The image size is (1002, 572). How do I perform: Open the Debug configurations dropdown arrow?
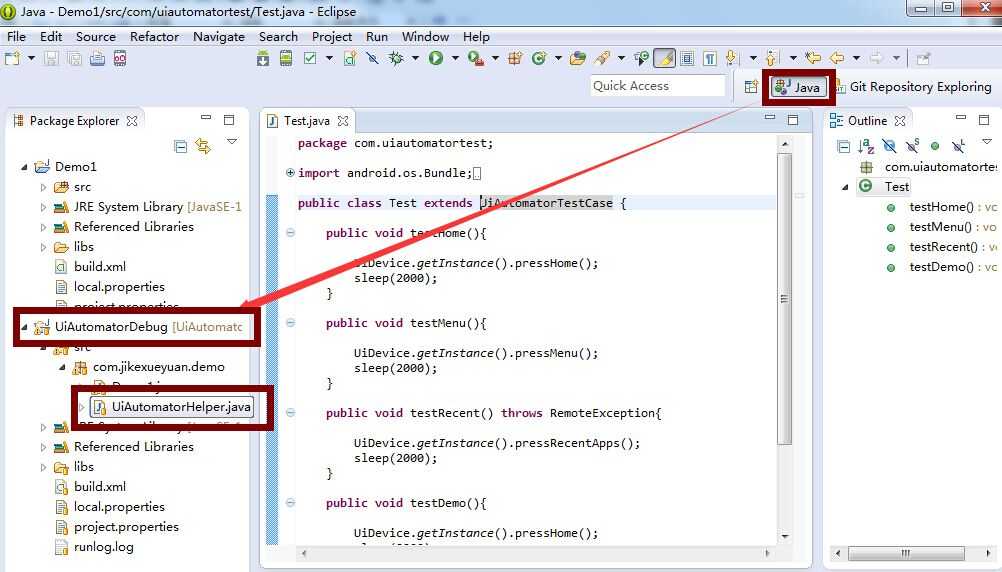coord(415,59)
